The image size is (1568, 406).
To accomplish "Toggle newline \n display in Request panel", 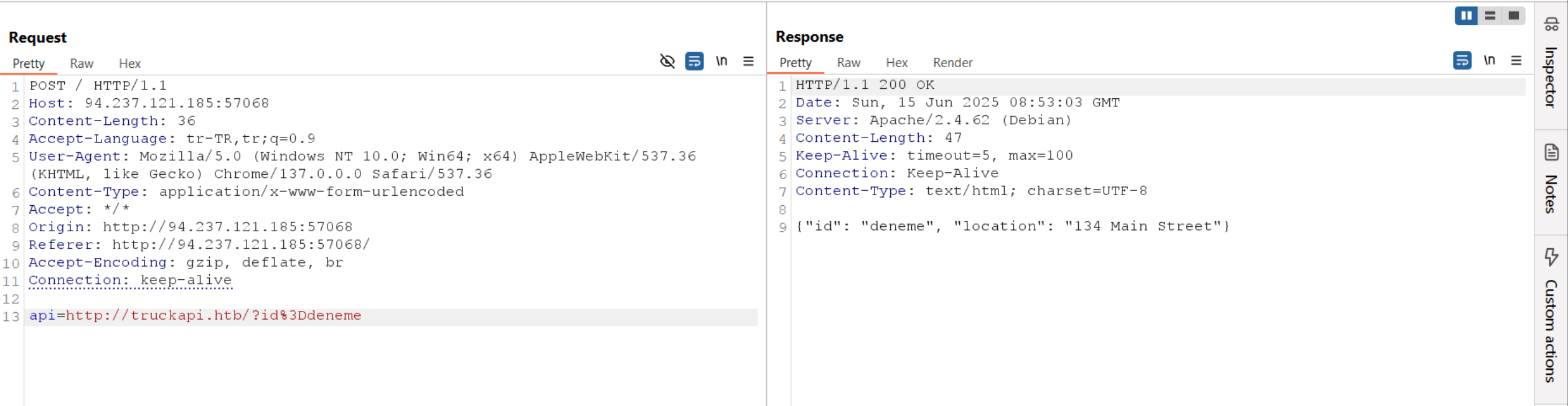I will (x=721, y=62).
